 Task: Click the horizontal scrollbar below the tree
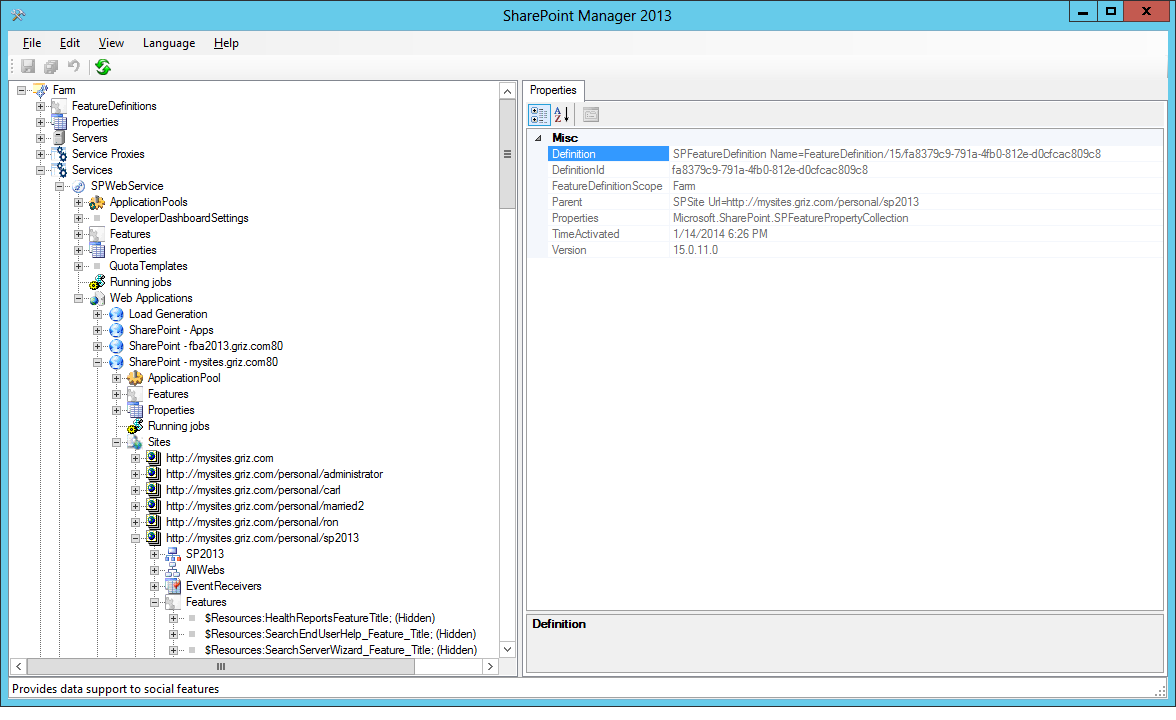click(220, 666)
